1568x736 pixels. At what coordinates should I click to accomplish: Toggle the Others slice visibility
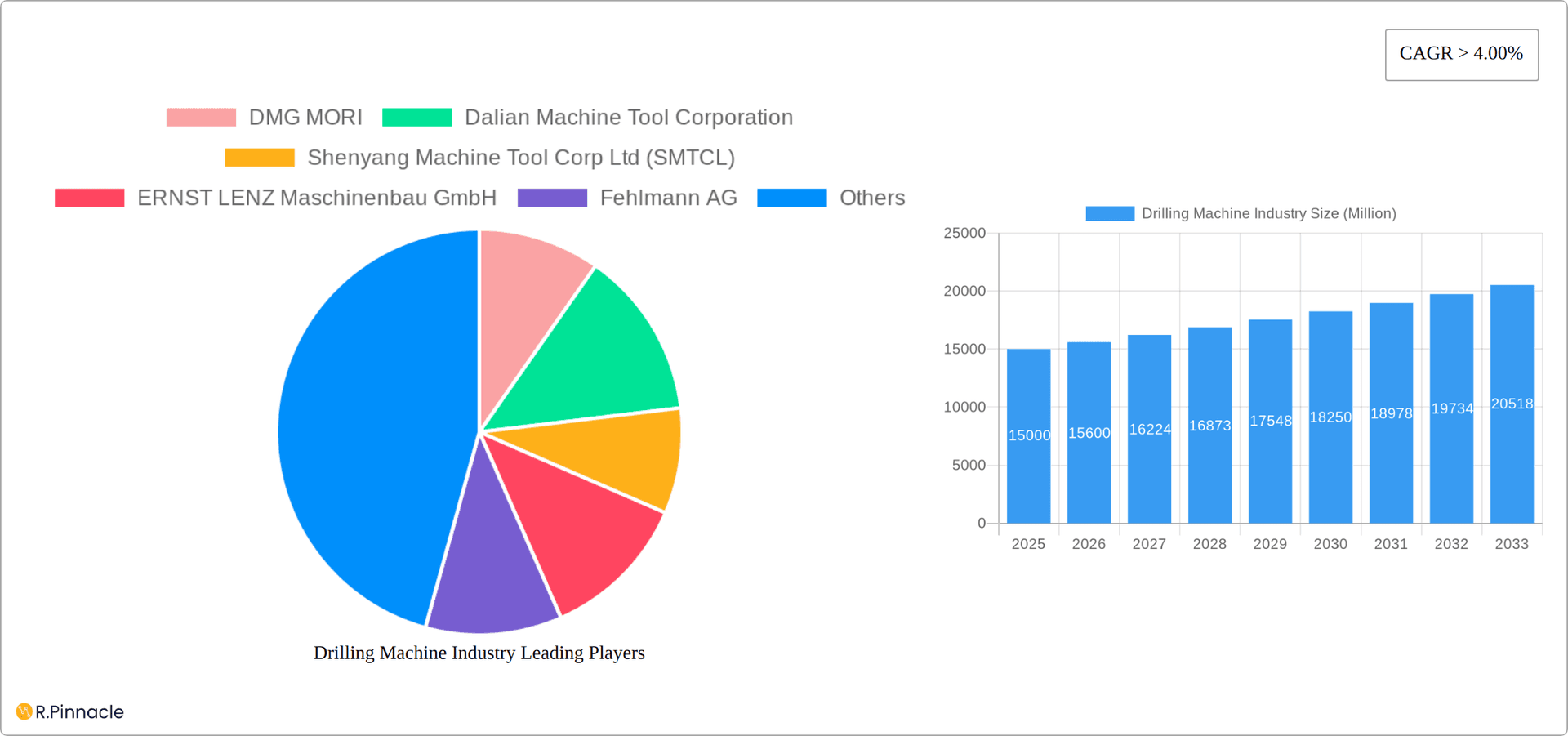pyautogui.click(x=833, y=197)
